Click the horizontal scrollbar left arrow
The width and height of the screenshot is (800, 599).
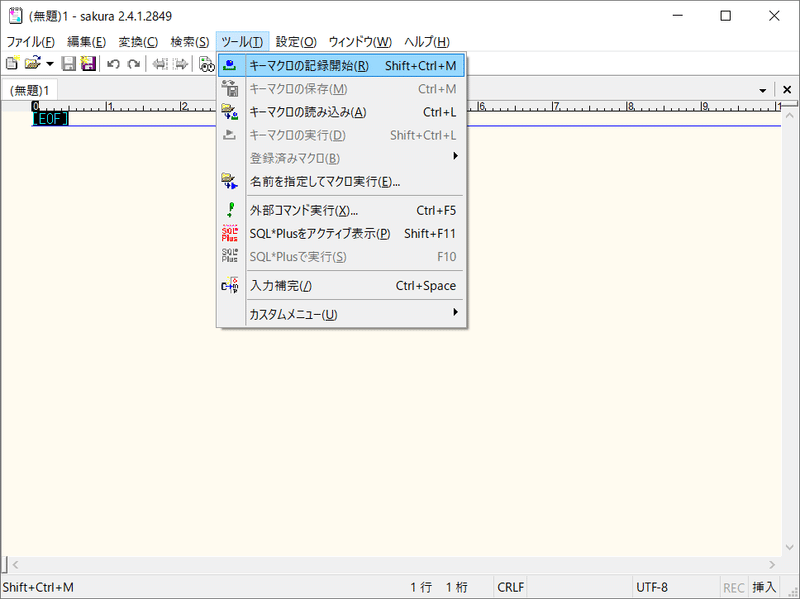pyautogui.click(x=15, y=564)
